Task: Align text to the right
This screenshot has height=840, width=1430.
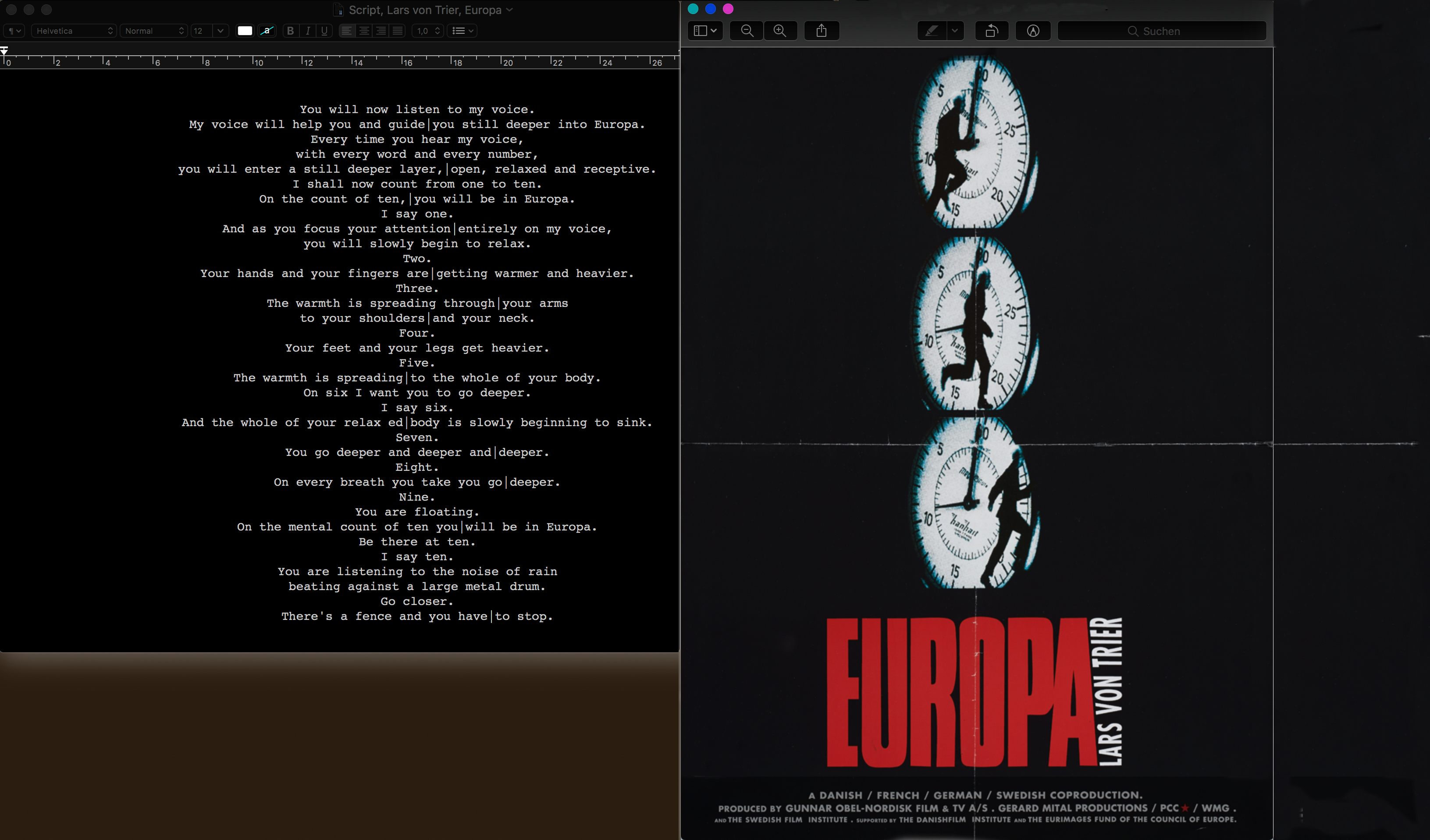Action: (381, 31)
